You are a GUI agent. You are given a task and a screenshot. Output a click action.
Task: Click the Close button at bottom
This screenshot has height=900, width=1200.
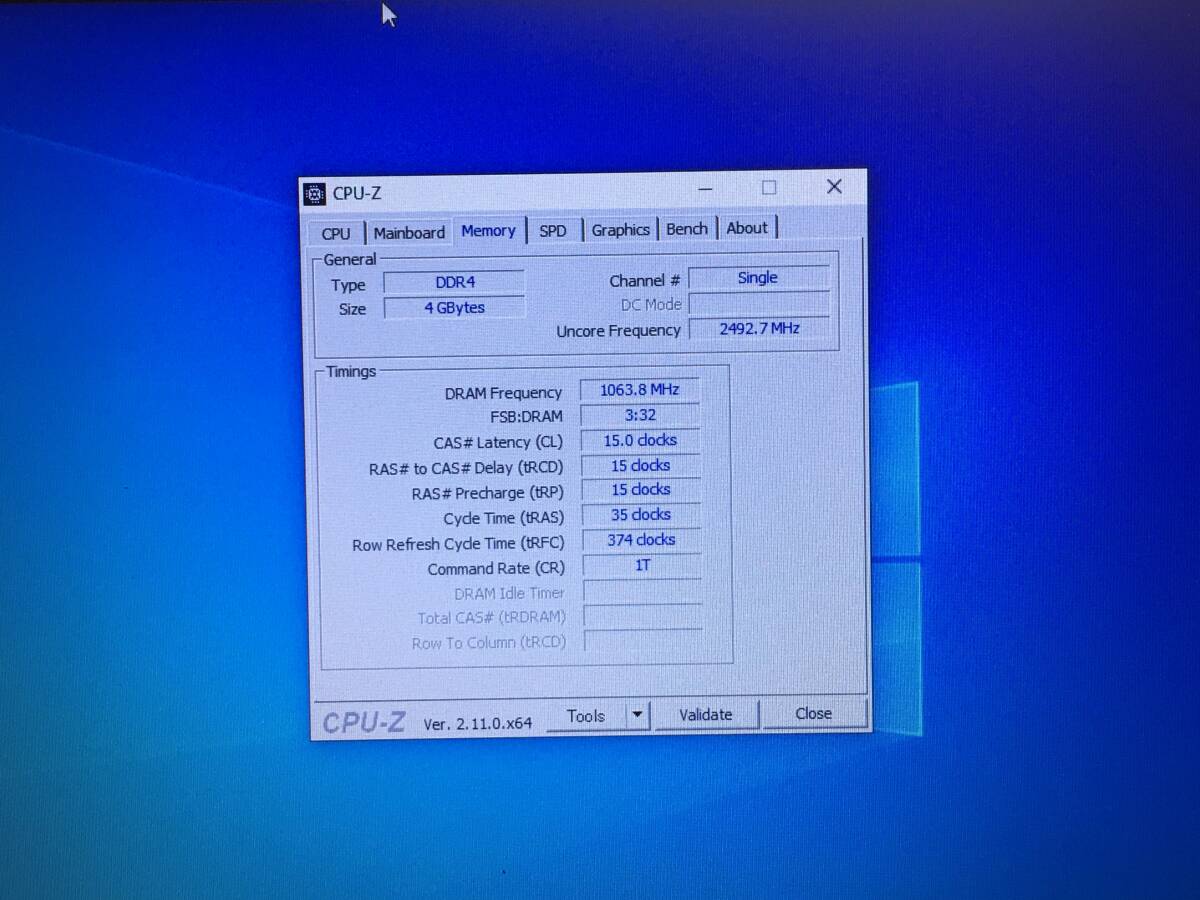pyautogui.click(x=813, y=714)
